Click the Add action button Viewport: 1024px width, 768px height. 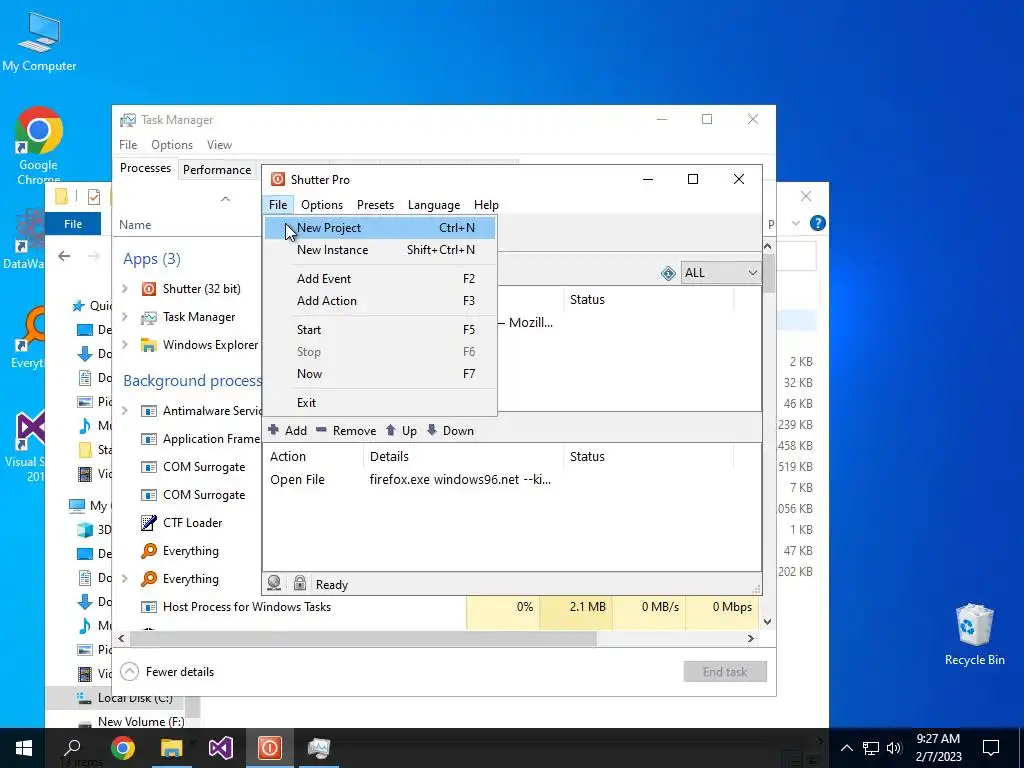click(x=287, y=431)
